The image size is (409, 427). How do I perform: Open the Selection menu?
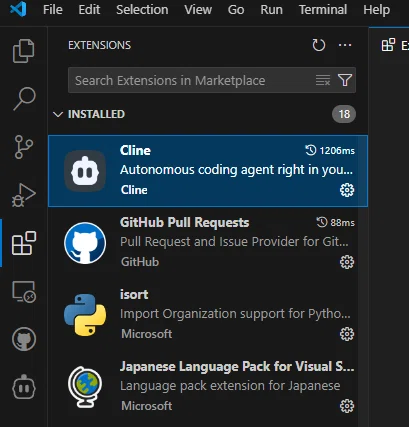coord(142,10)
